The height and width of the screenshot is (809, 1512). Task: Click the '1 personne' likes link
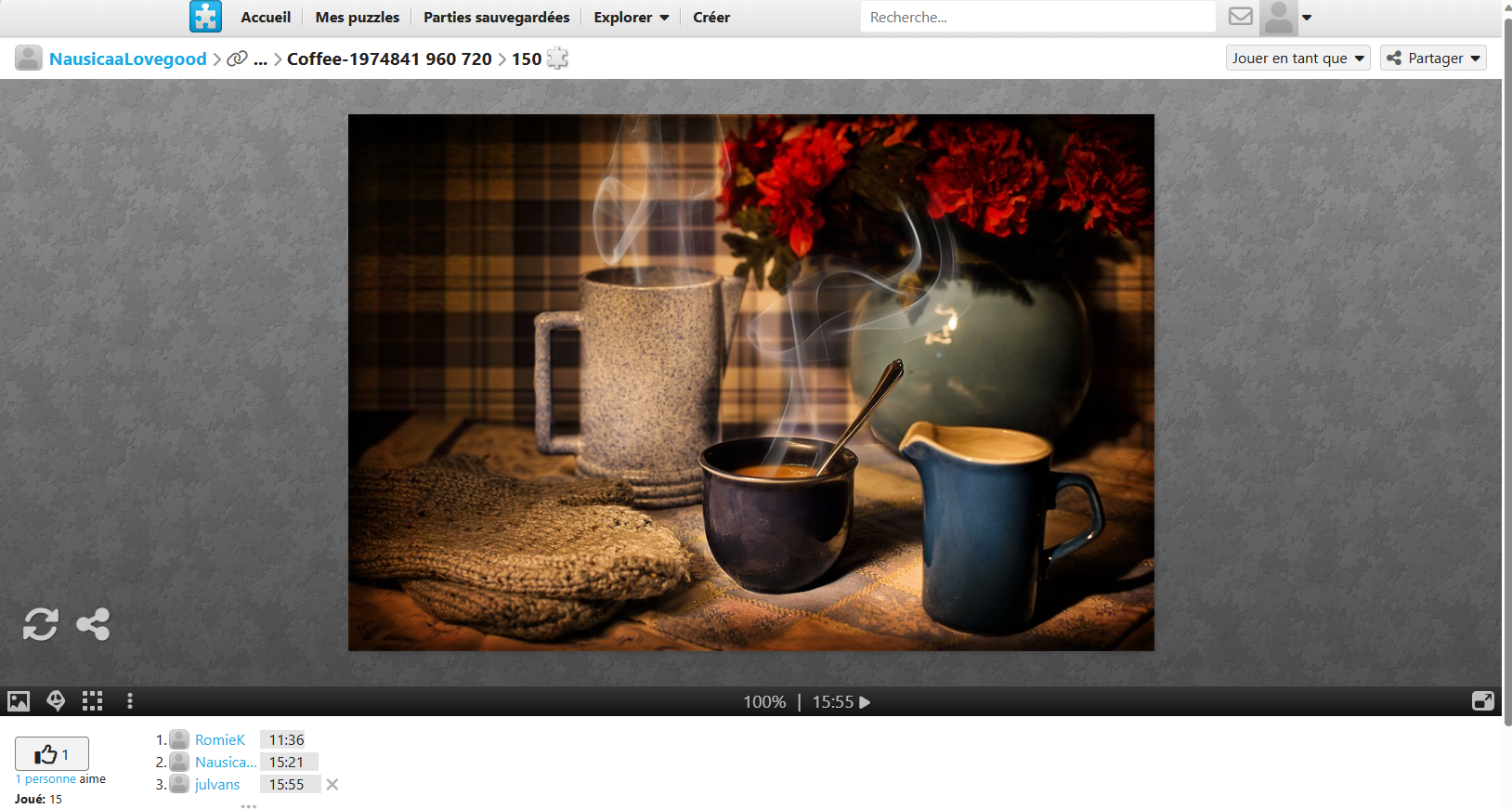(46, 779)
